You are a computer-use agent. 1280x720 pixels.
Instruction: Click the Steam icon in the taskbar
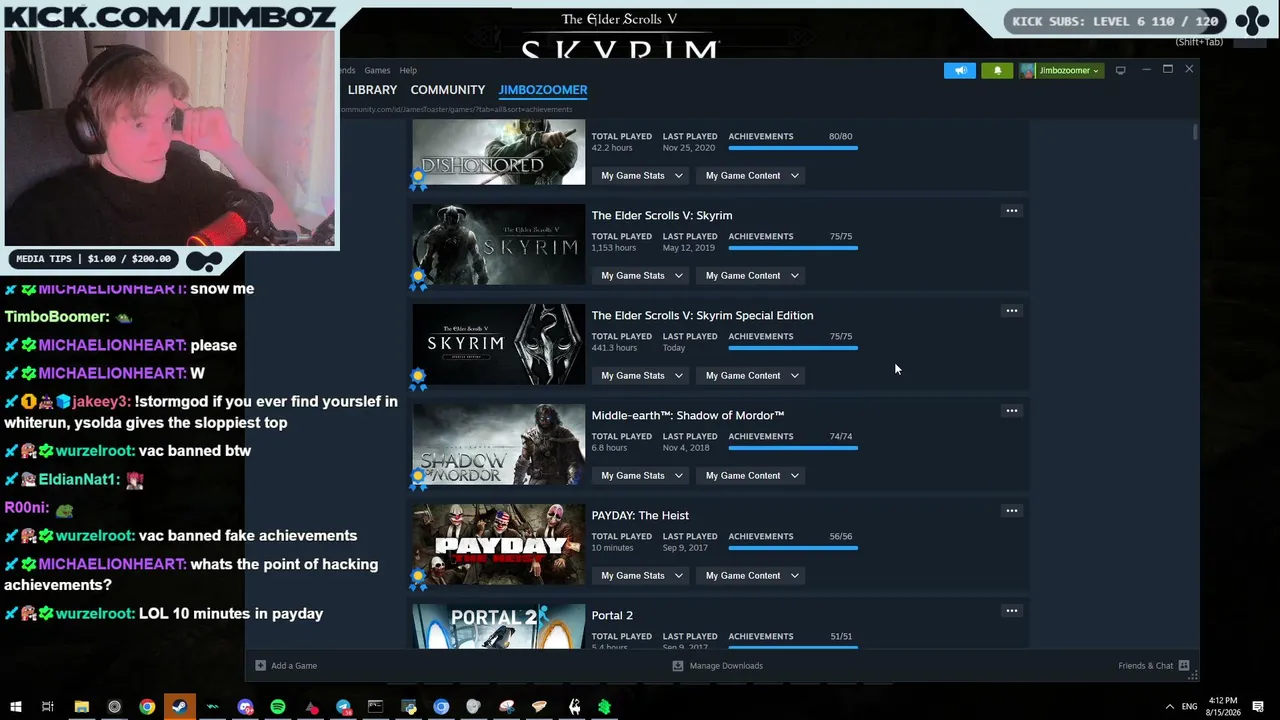point(180,707)
